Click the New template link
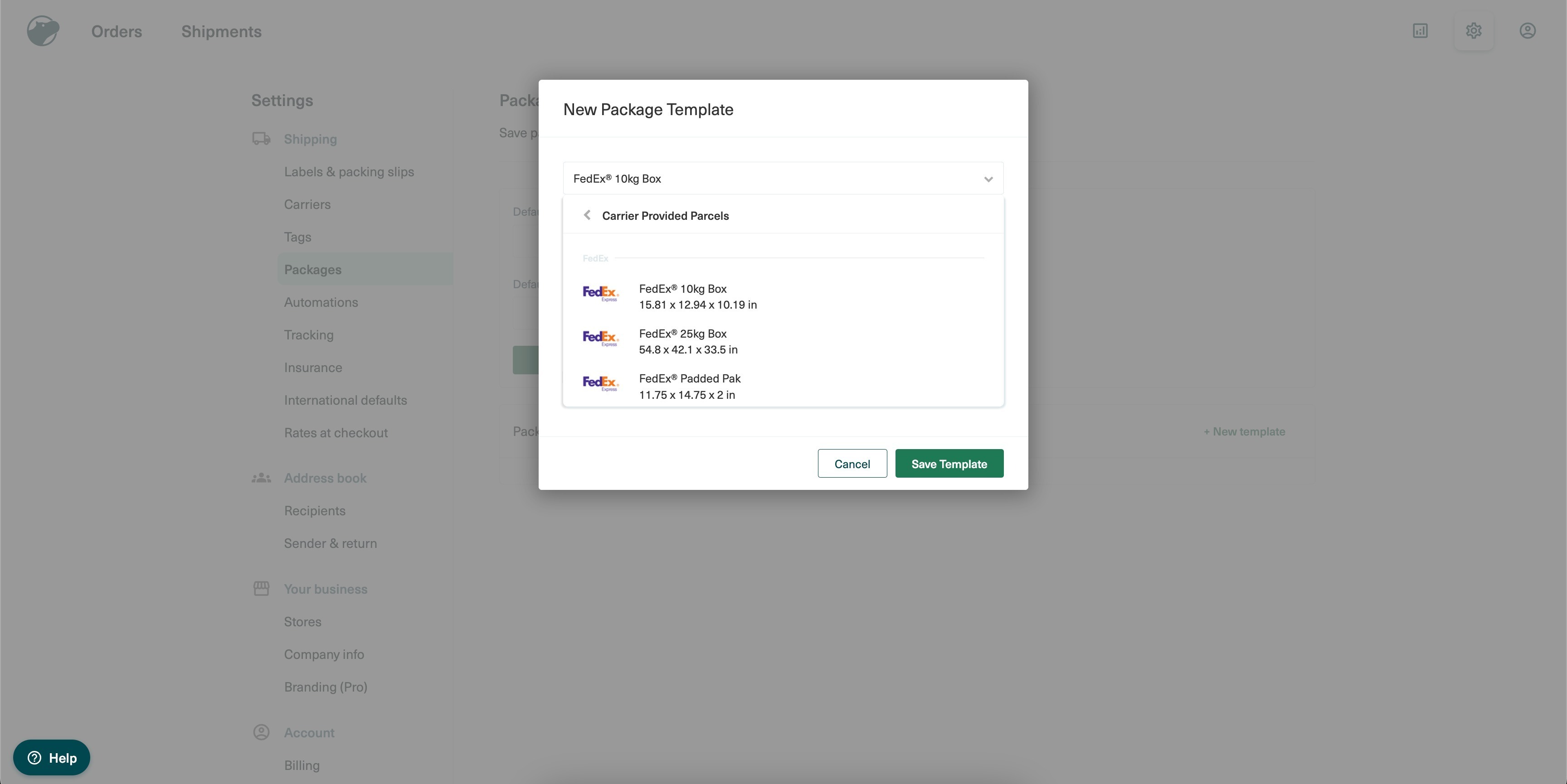 (x=1244, y=432)
